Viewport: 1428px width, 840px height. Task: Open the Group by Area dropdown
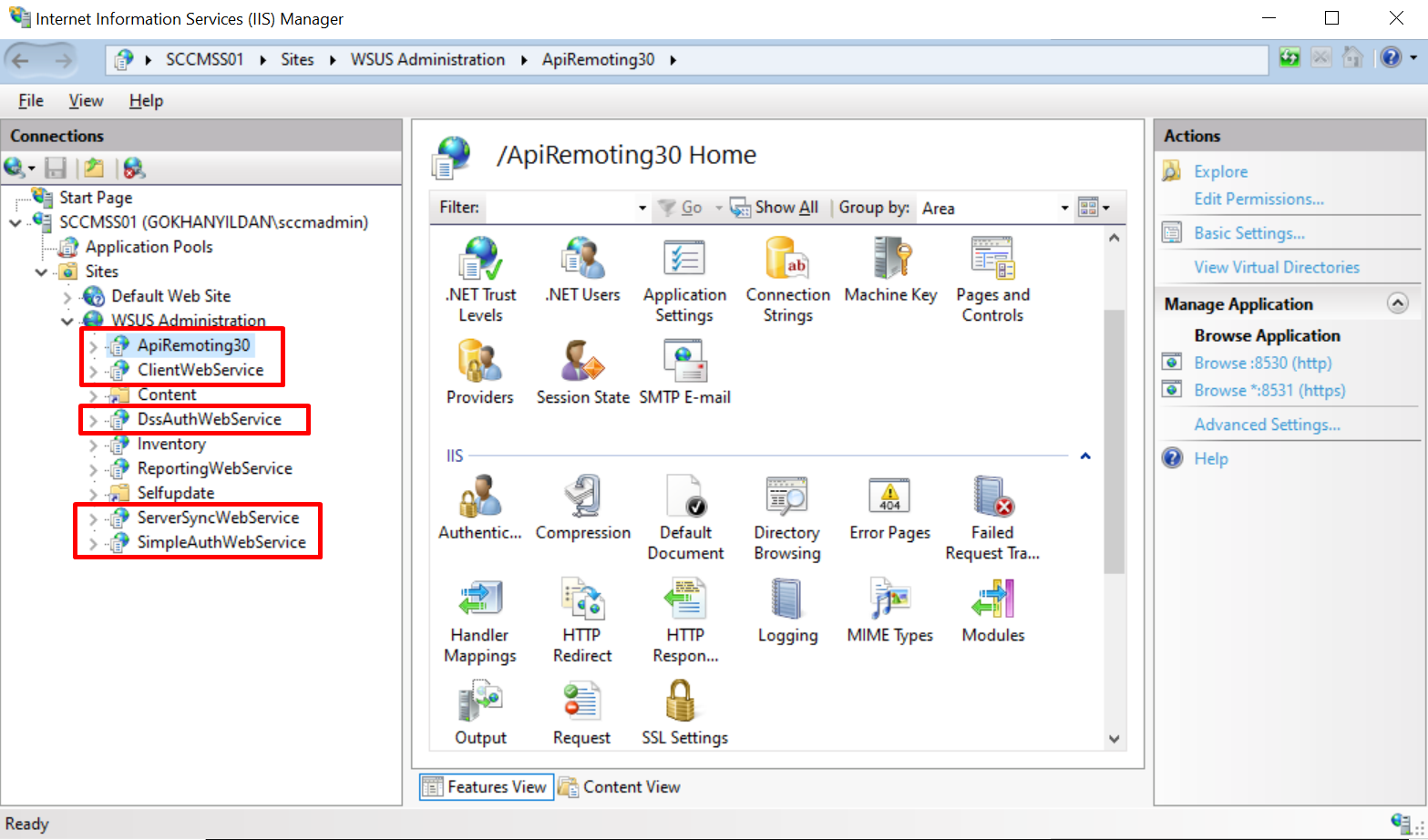point(1064,208)
